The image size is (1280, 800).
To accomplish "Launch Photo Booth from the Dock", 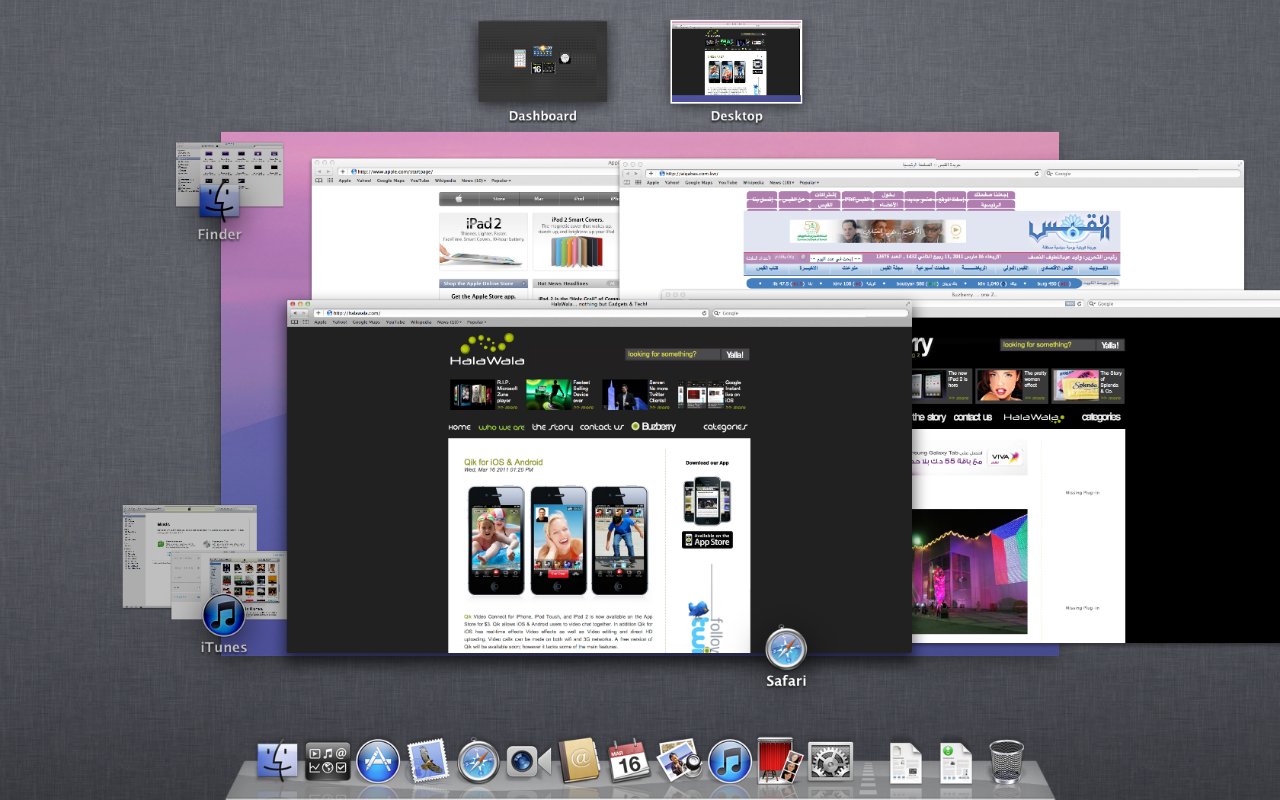I will point(778,762).
